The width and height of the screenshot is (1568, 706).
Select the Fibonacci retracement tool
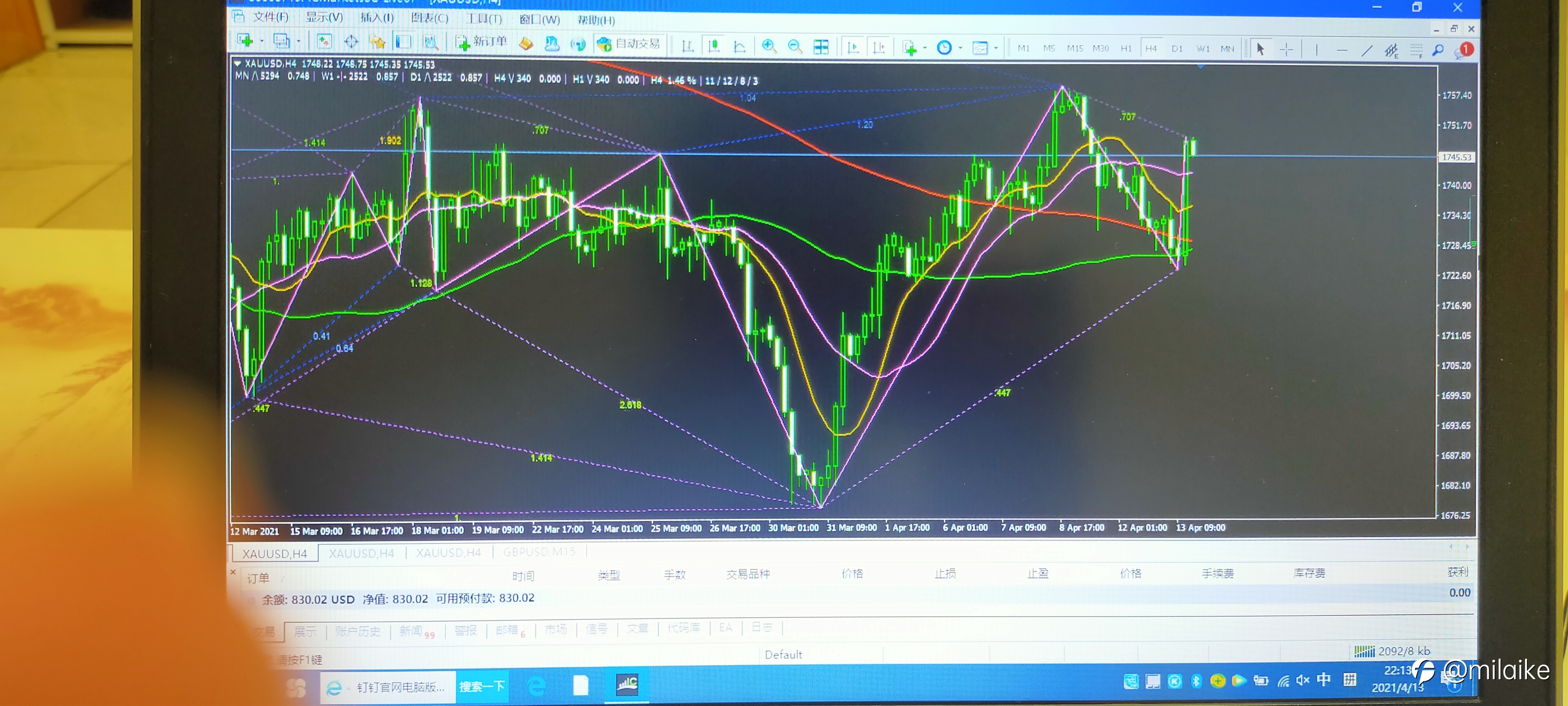1416,51
